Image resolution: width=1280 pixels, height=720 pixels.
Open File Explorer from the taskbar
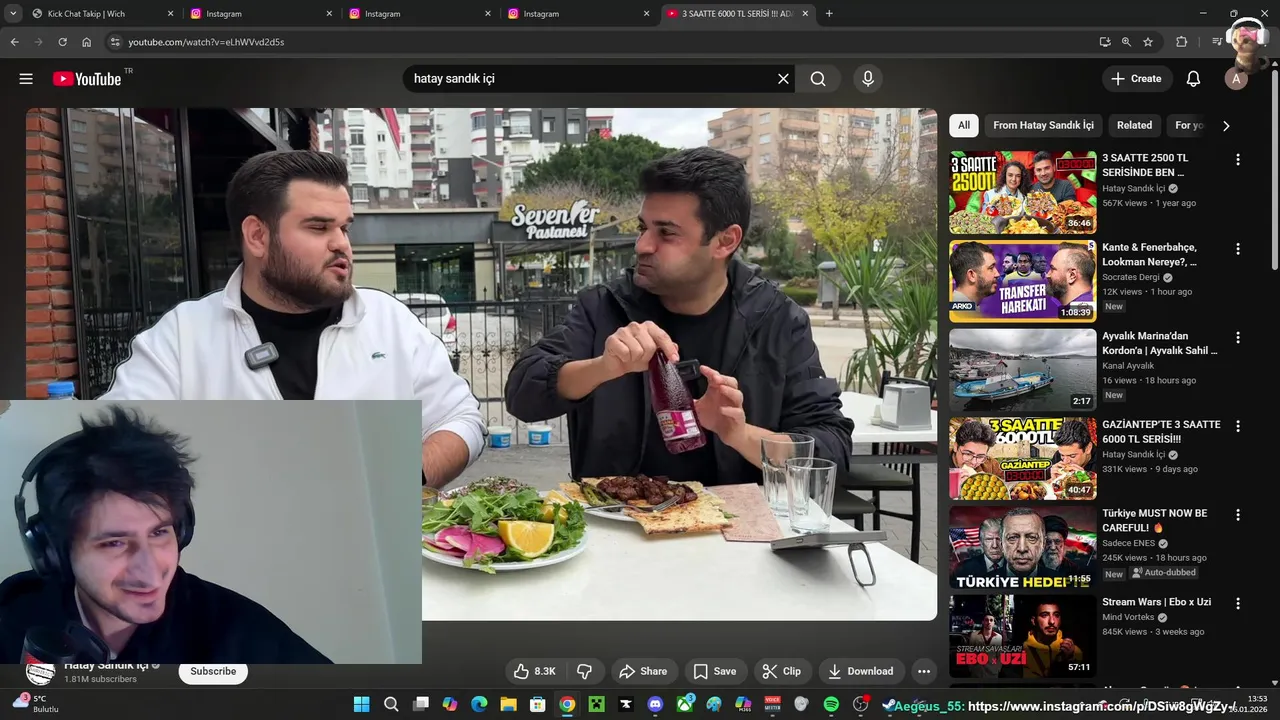(508, 704)
